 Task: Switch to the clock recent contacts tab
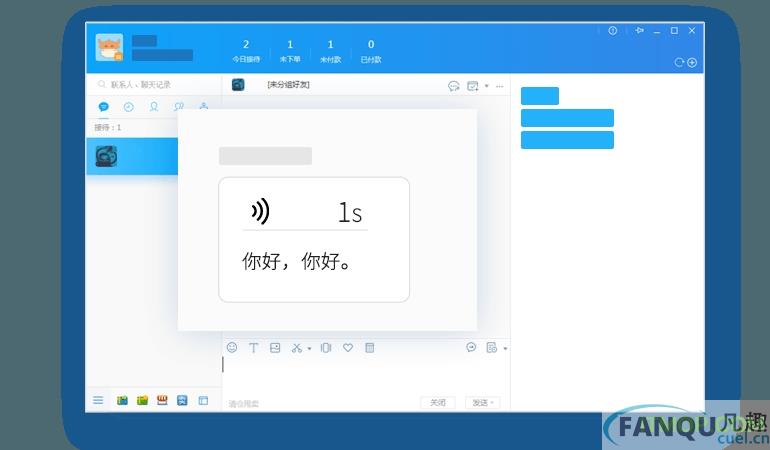point(129,107)
